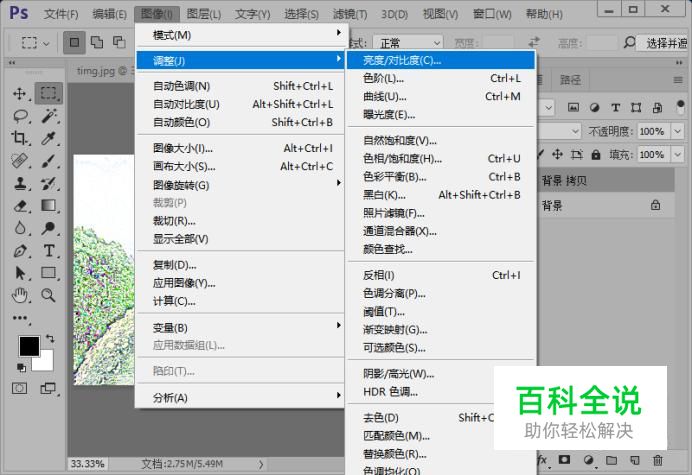The height and width of the screenshot is (475, 692).
Task: Select the Gradient tool
Action: [x=49, y=206]
